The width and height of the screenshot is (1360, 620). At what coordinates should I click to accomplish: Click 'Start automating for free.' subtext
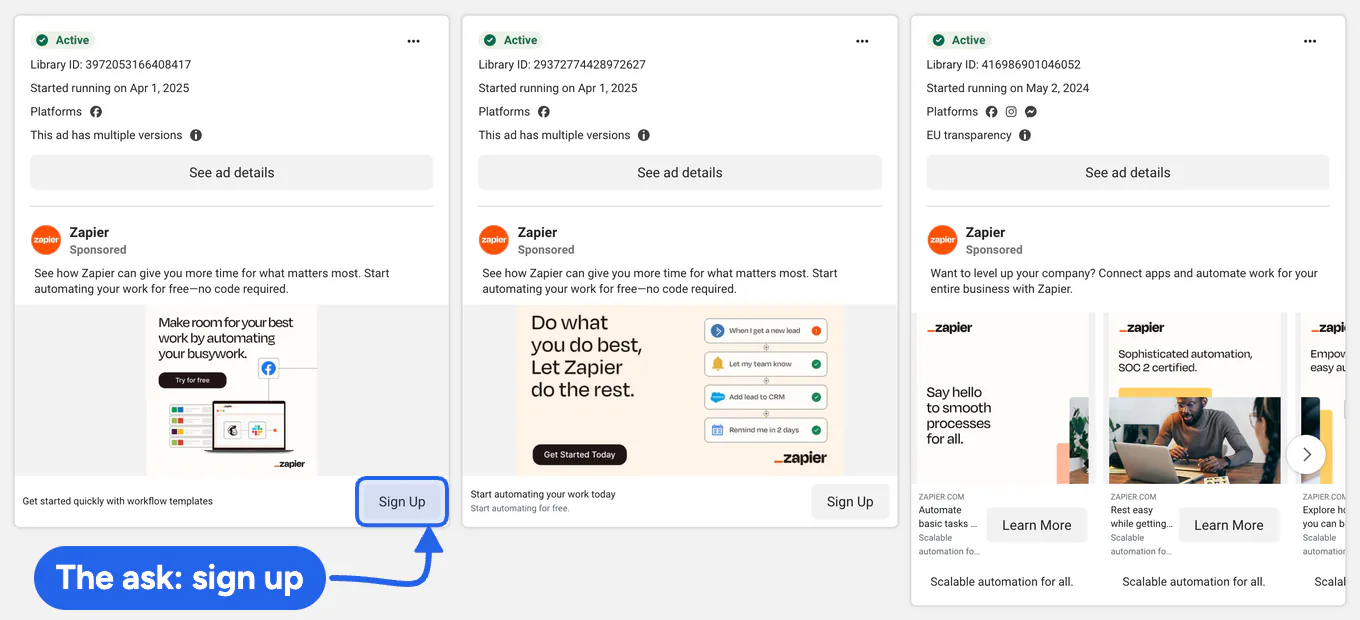point(520,508)
